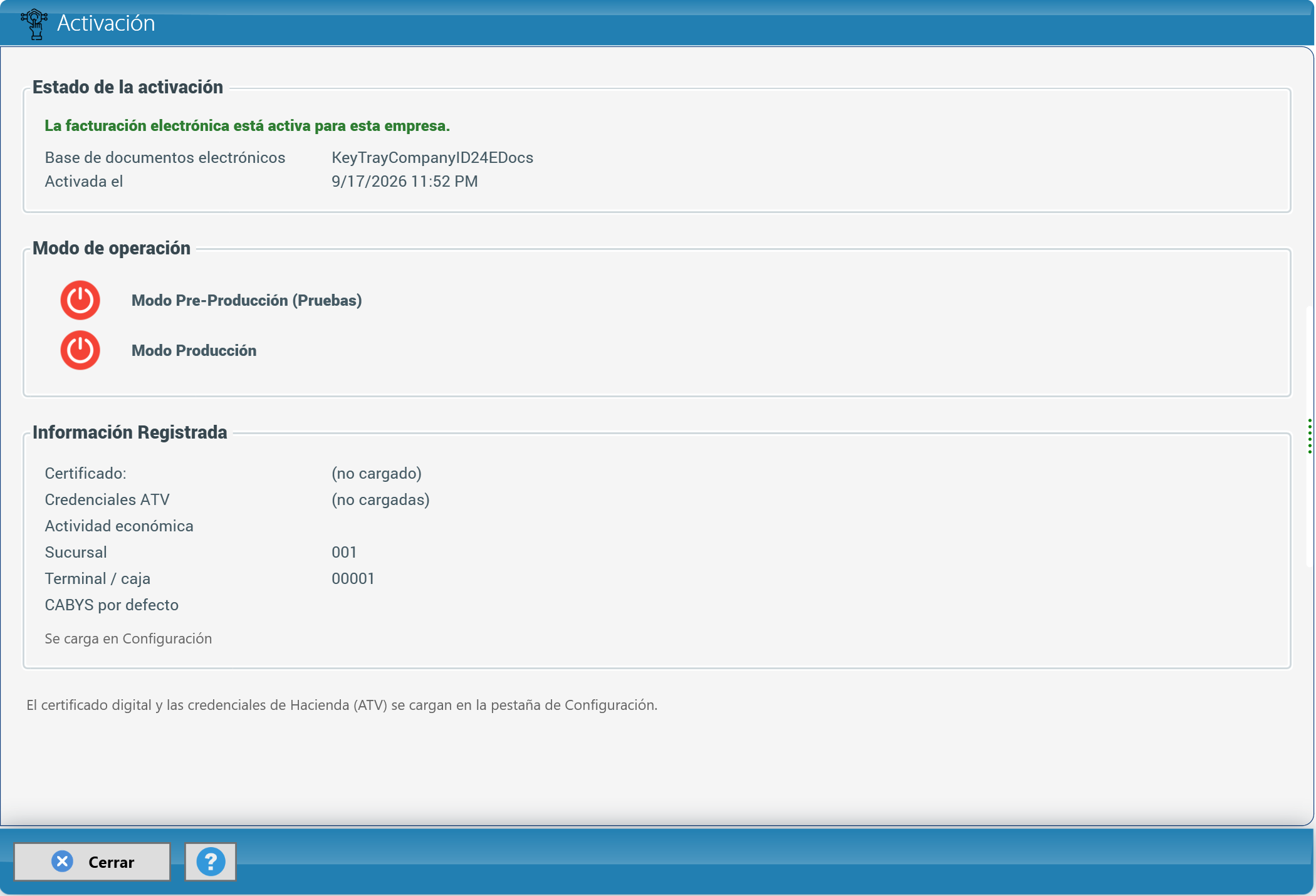Image resolution: width=1316 pixels, height=896 pixels.
Task: Click the Terminal / caja value 00001
Action: 353,579
